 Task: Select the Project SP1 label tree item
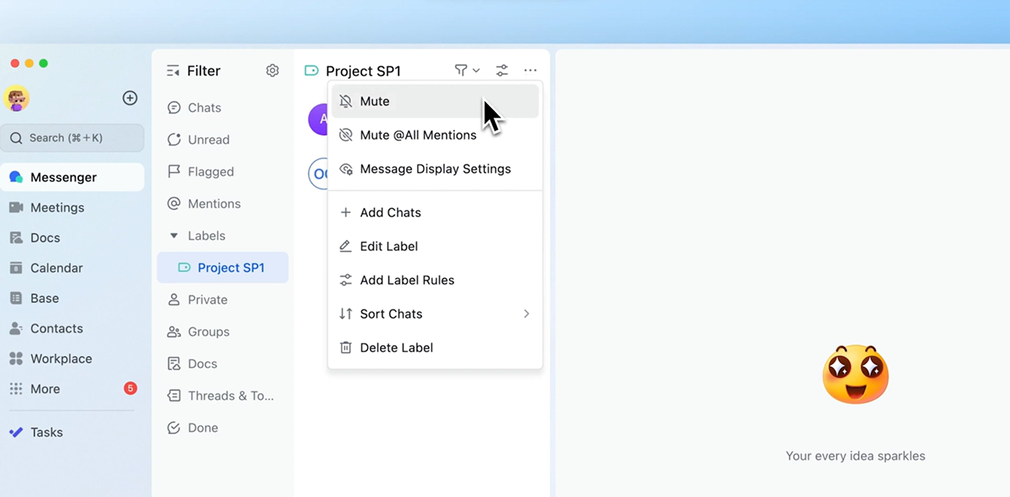(x=230, y=268)
